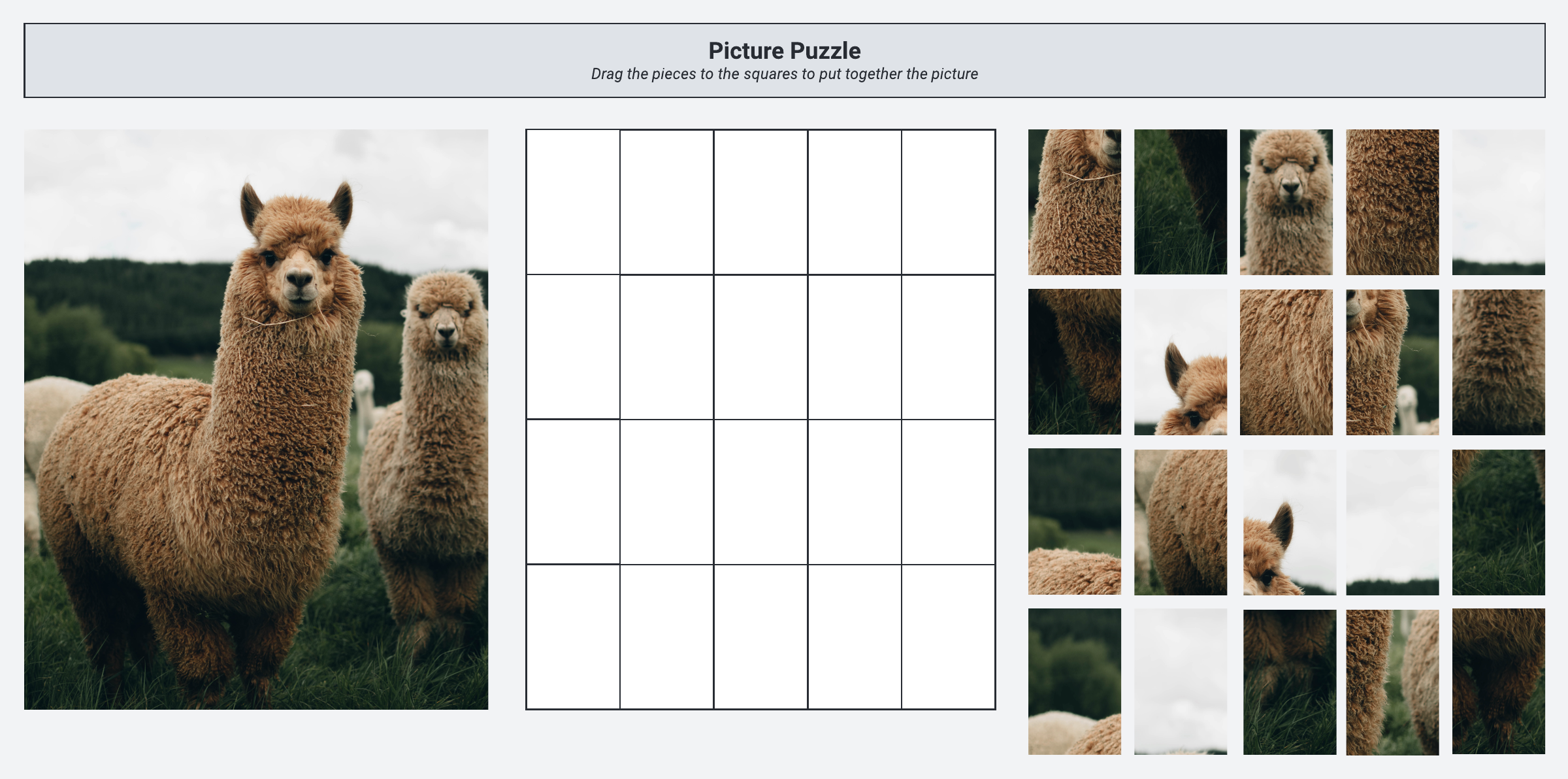Choose the grid square at row 2, column 4
Viewport: 1568px width, 779px height.
click(855, 347)
